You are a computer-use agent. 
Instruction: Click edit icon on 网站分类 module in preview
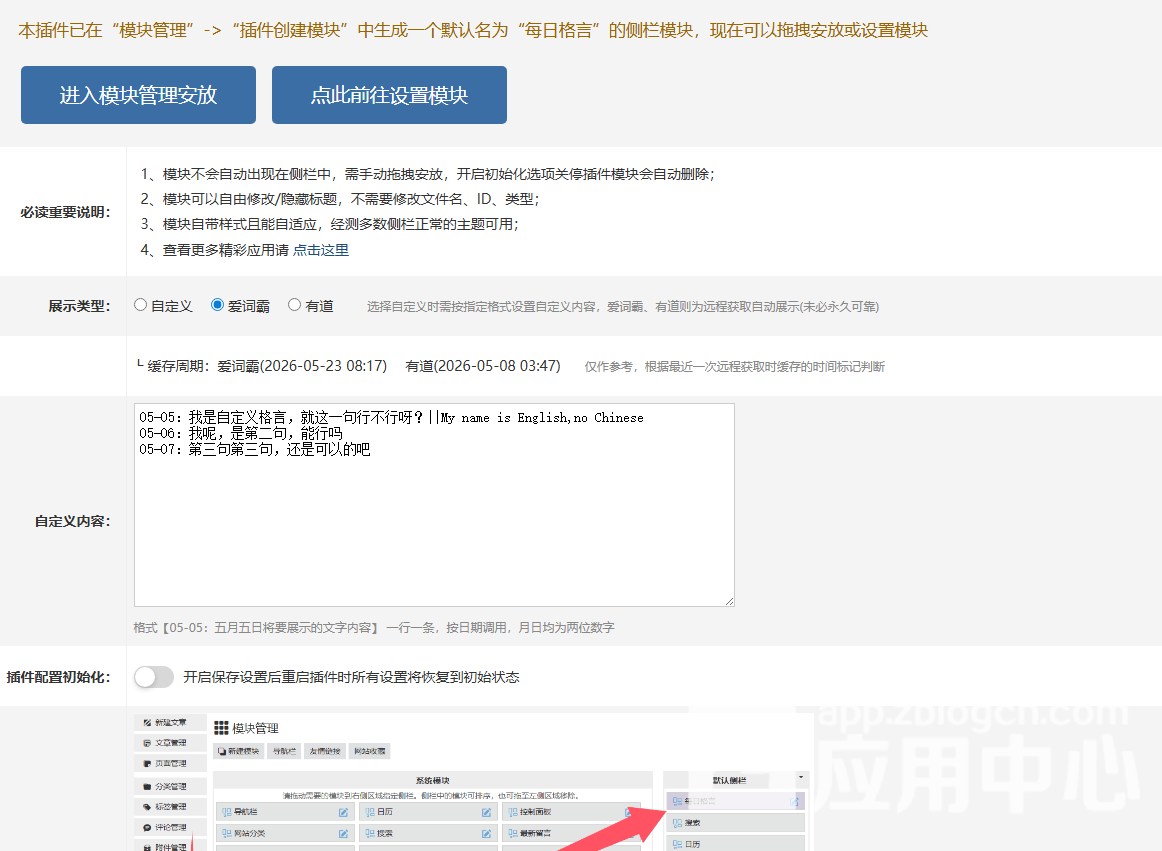coord(343,834)
